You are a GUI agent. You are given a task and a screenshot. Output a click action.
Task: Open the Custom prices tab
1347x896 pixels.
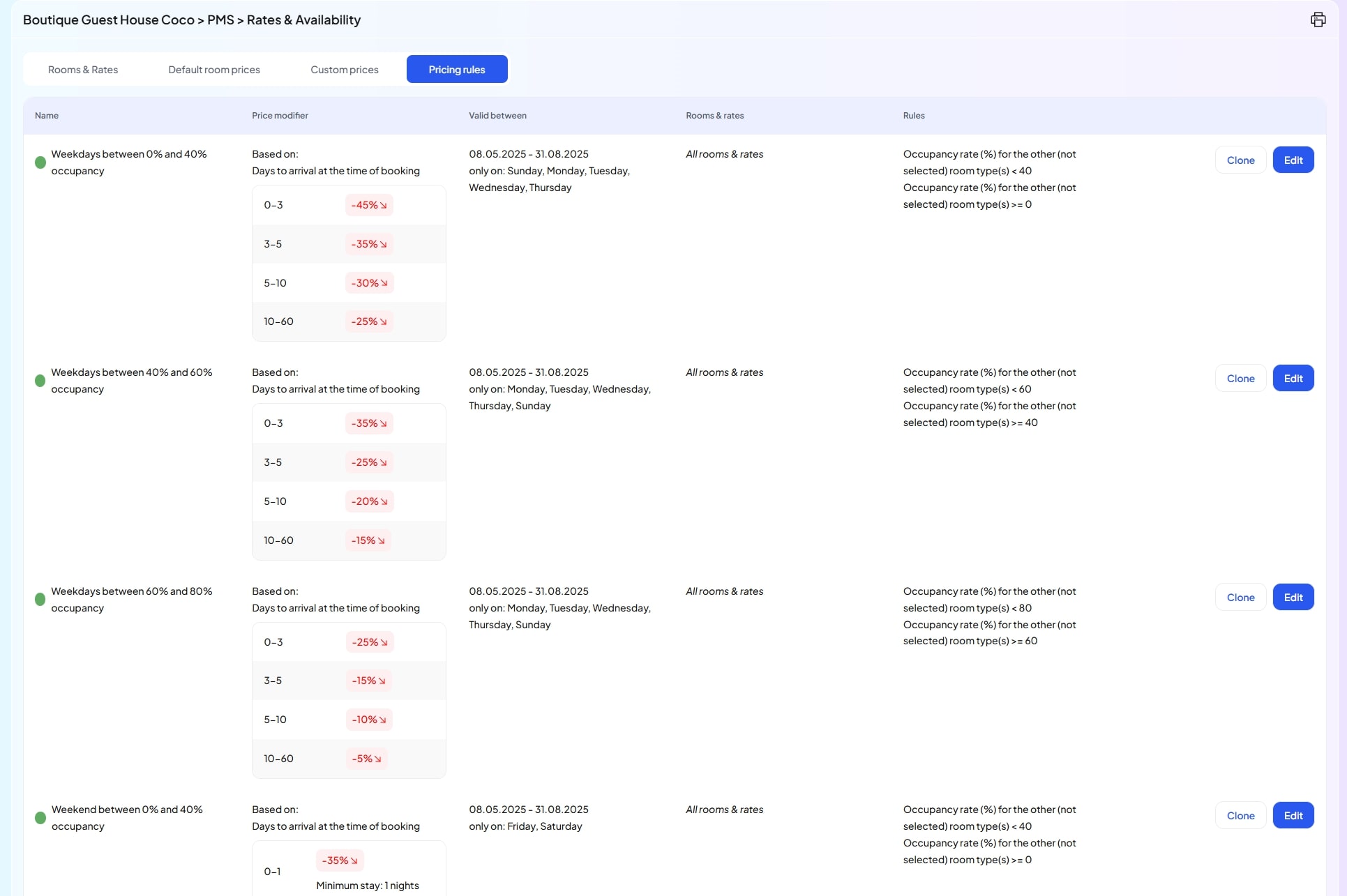coord(345,70)
